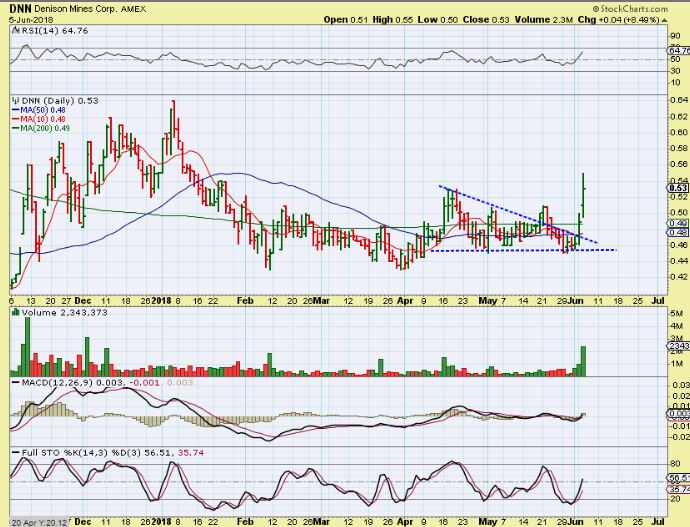Click the MA(50) 0.48 legend entry
Image resolution: width=690 pixels, height=527 pixels.
pos(39,110)
